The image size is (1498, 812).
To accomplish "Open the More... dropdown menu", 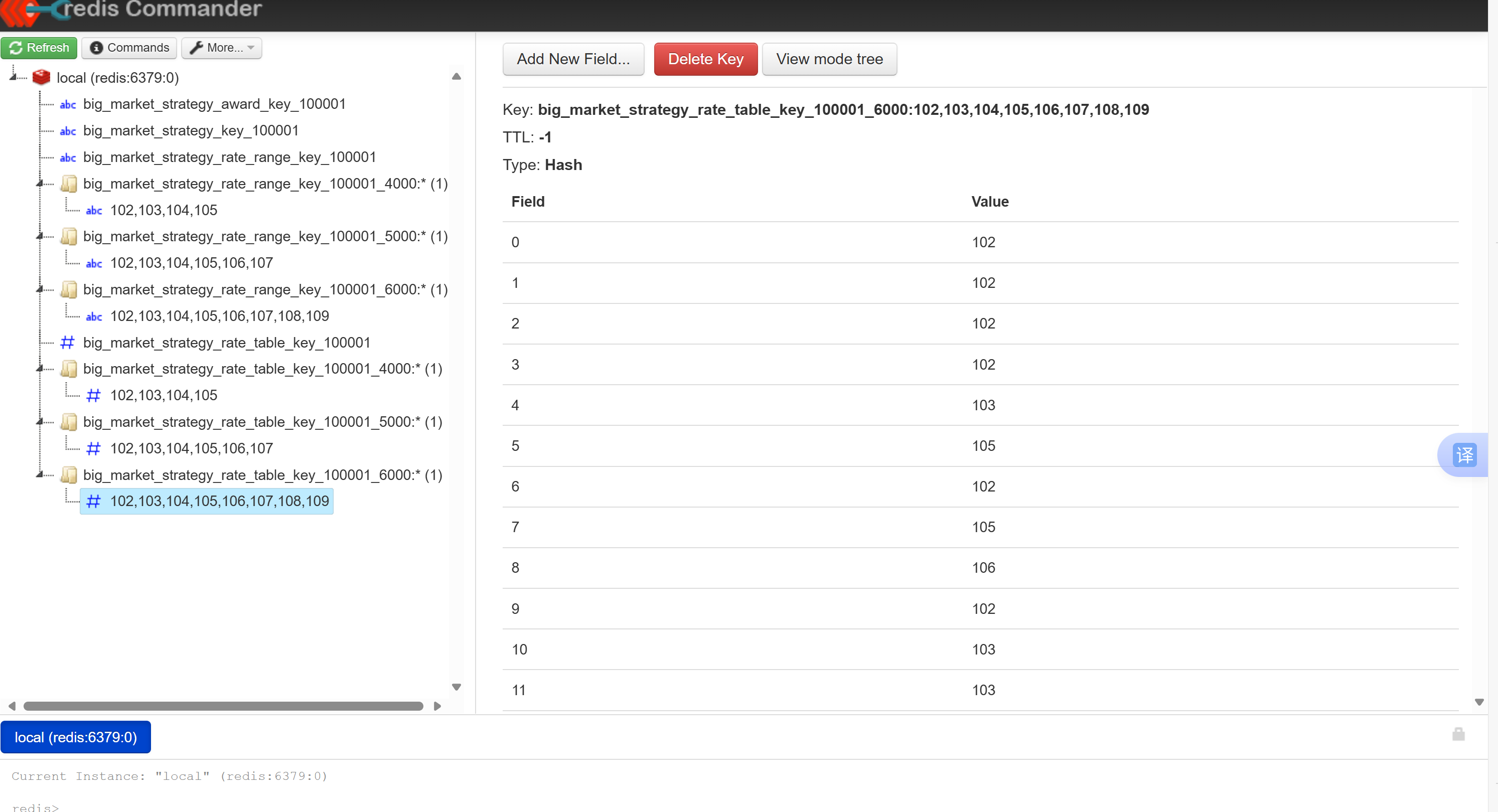I will point(222,48).
